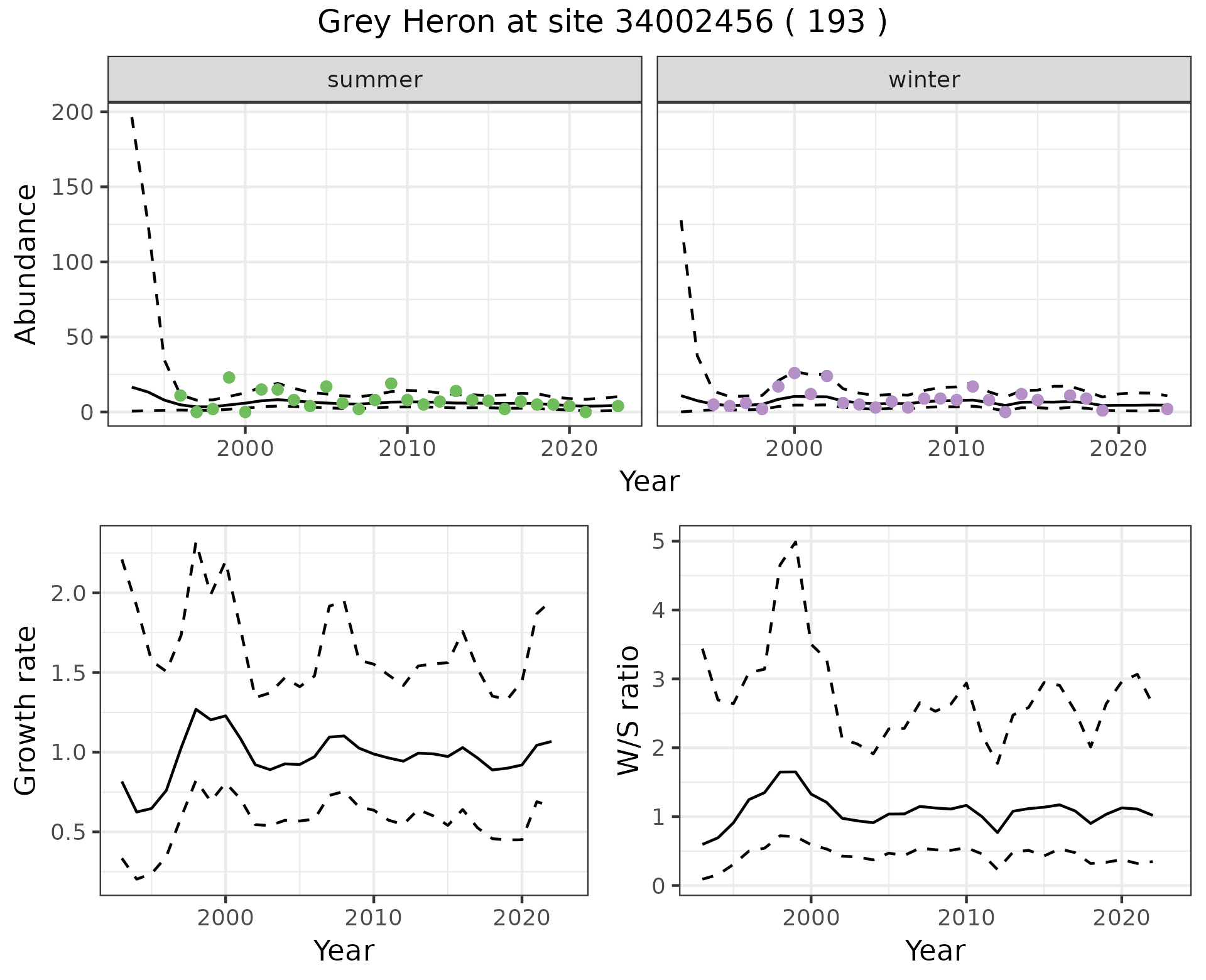This screenshot has width=1206, height=980.
Task: Click the 'Year' label under the Growth rate plot
Action: click(344, 950)
